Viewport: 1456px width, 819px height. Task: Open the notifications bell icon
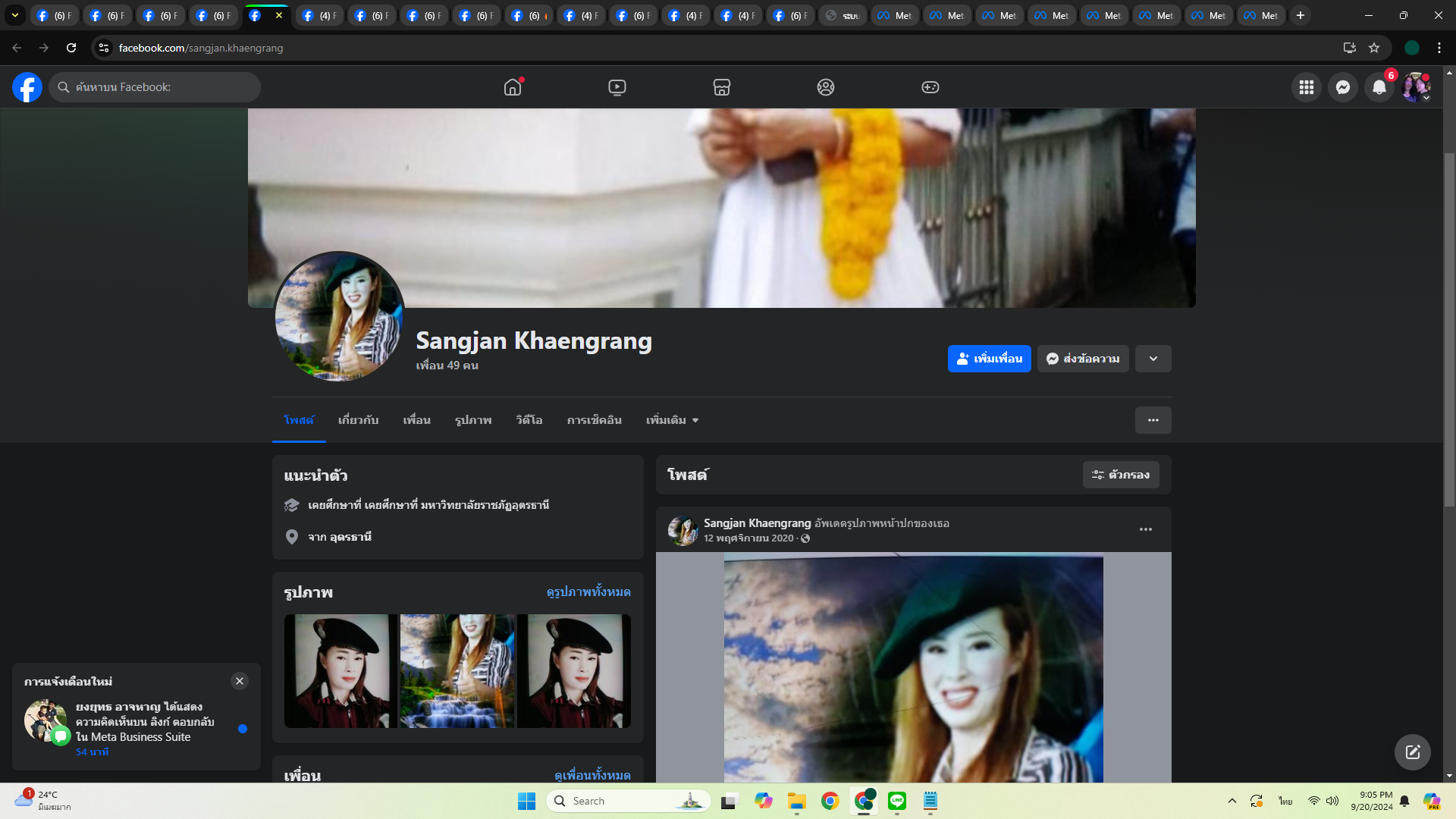click(x=1379, y=87)
